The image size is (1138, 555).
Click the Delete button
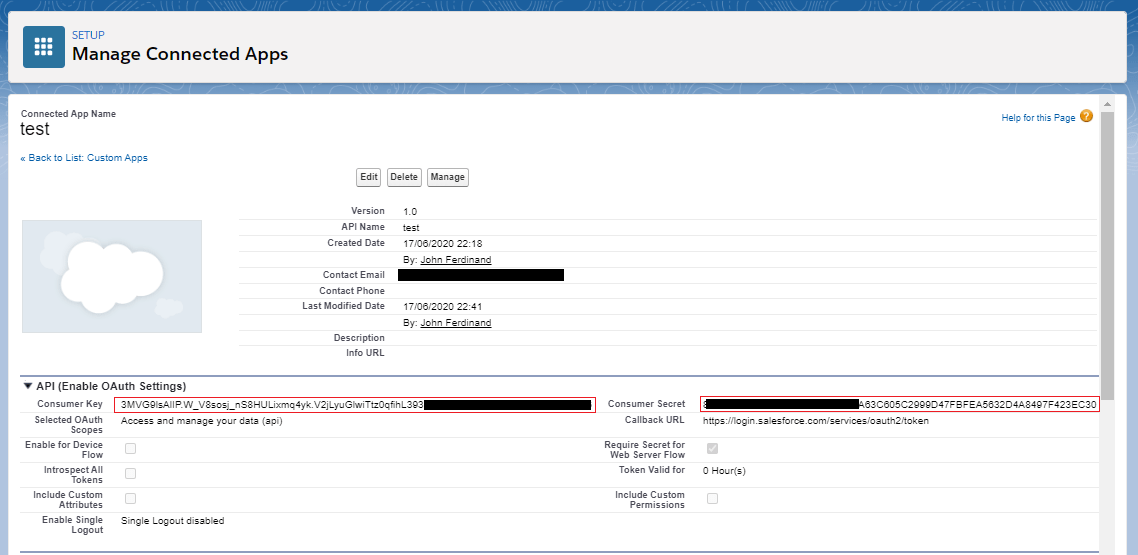(x=404, y=177)
